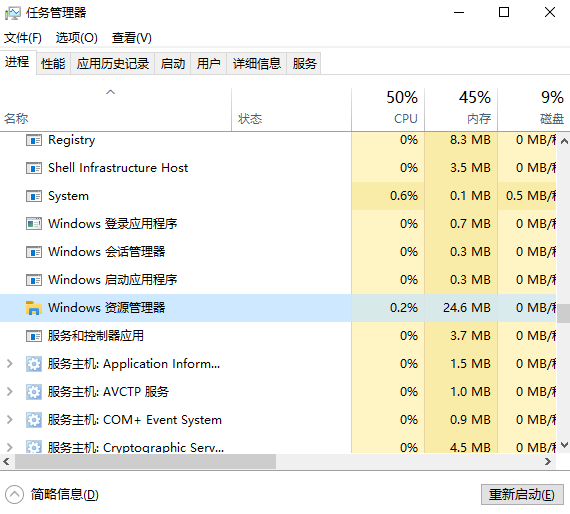Click the 重新启动(E) button

pyautogui.click(x=522, y=495)
